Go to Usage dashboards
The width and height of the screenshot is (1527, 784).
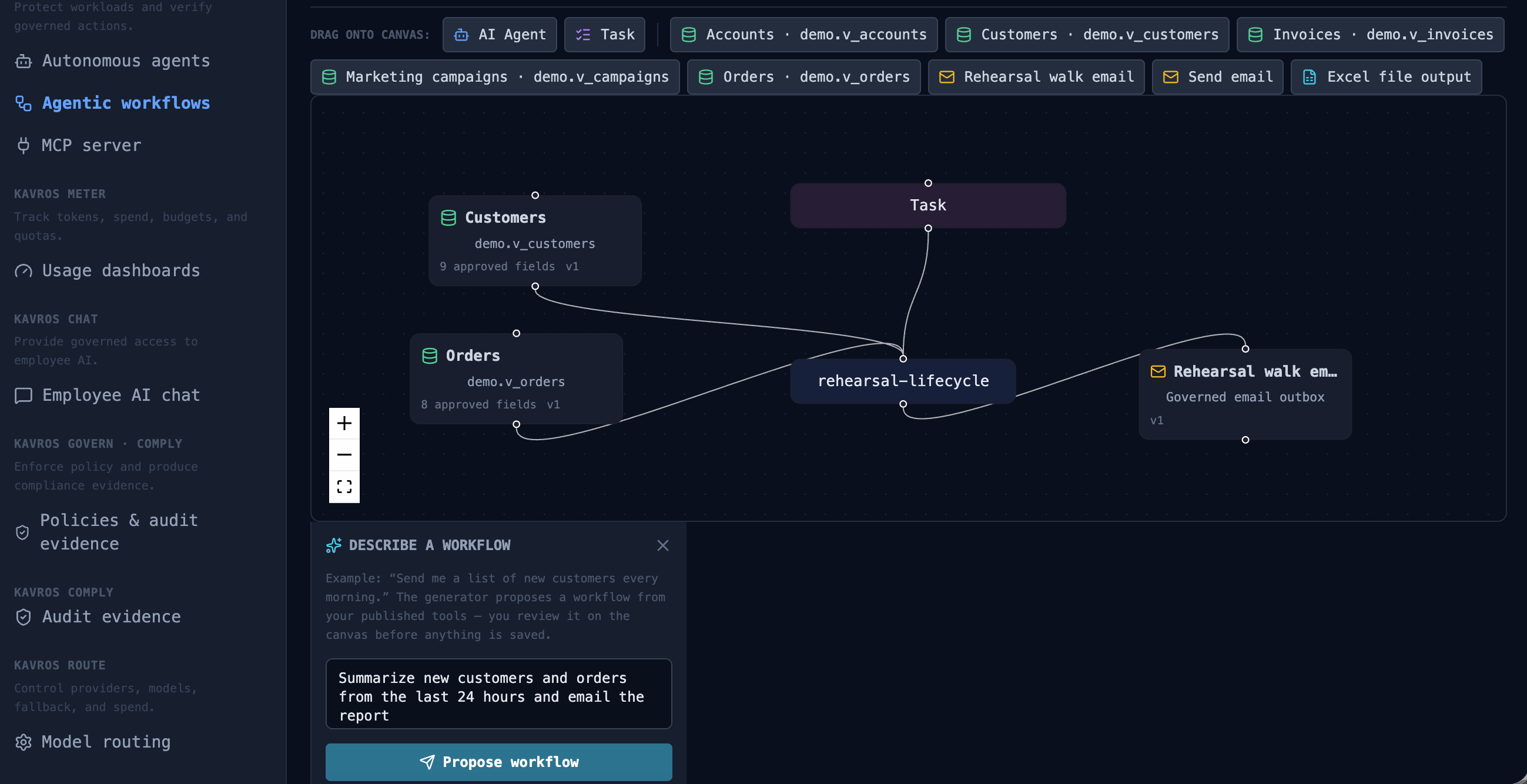tap(108, 271)
